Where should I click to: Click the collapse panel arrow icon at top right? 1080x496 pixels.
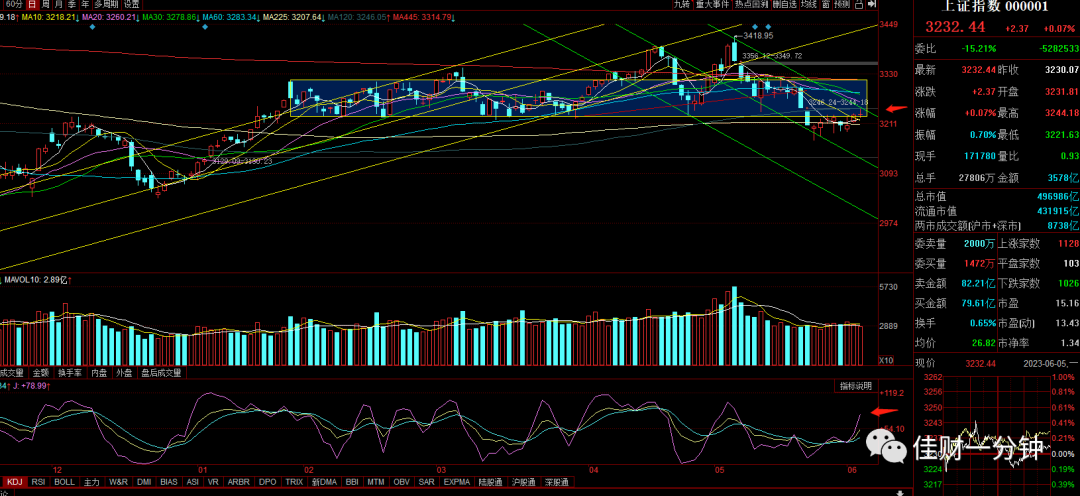(872, 4)
